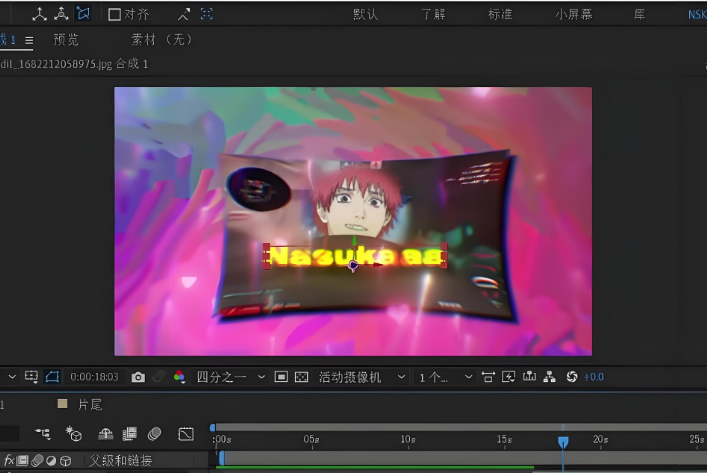Screen dimensions: 707x473
Task: Open the 四分之一 resolution dropdown
Action: (x=230, y=377)
